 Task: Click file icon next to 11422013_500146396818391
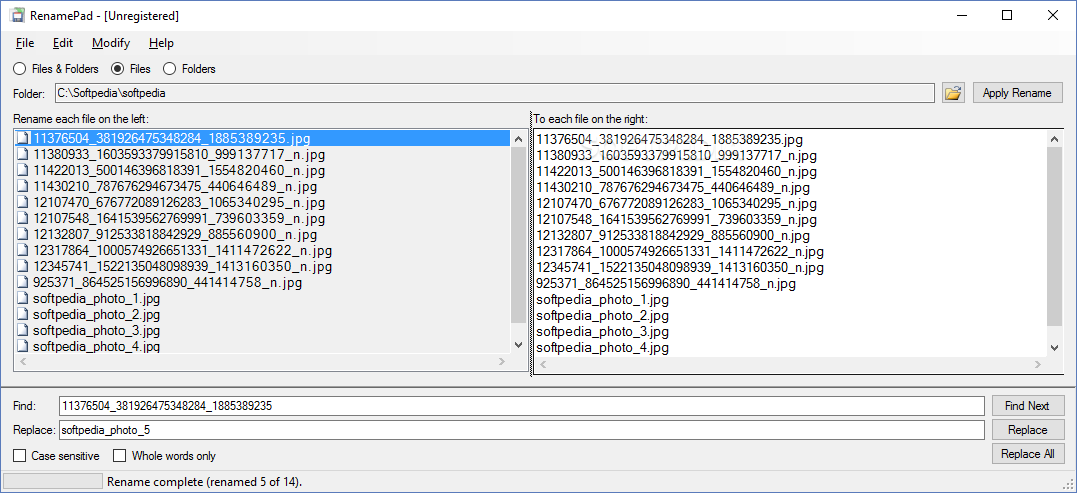coord(23,170)
